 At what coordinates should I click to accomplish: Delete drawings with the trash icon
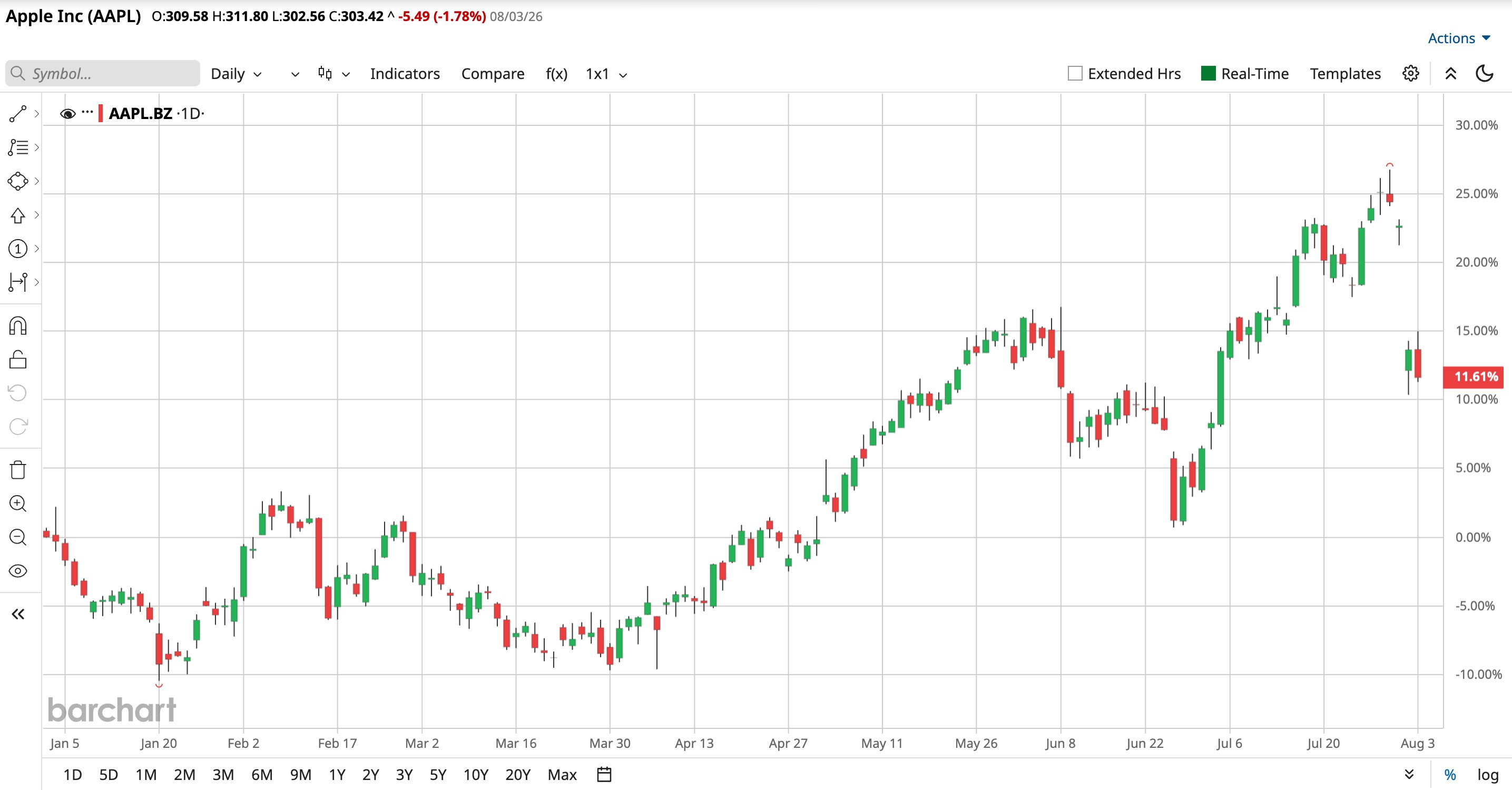tap(17, 470)
